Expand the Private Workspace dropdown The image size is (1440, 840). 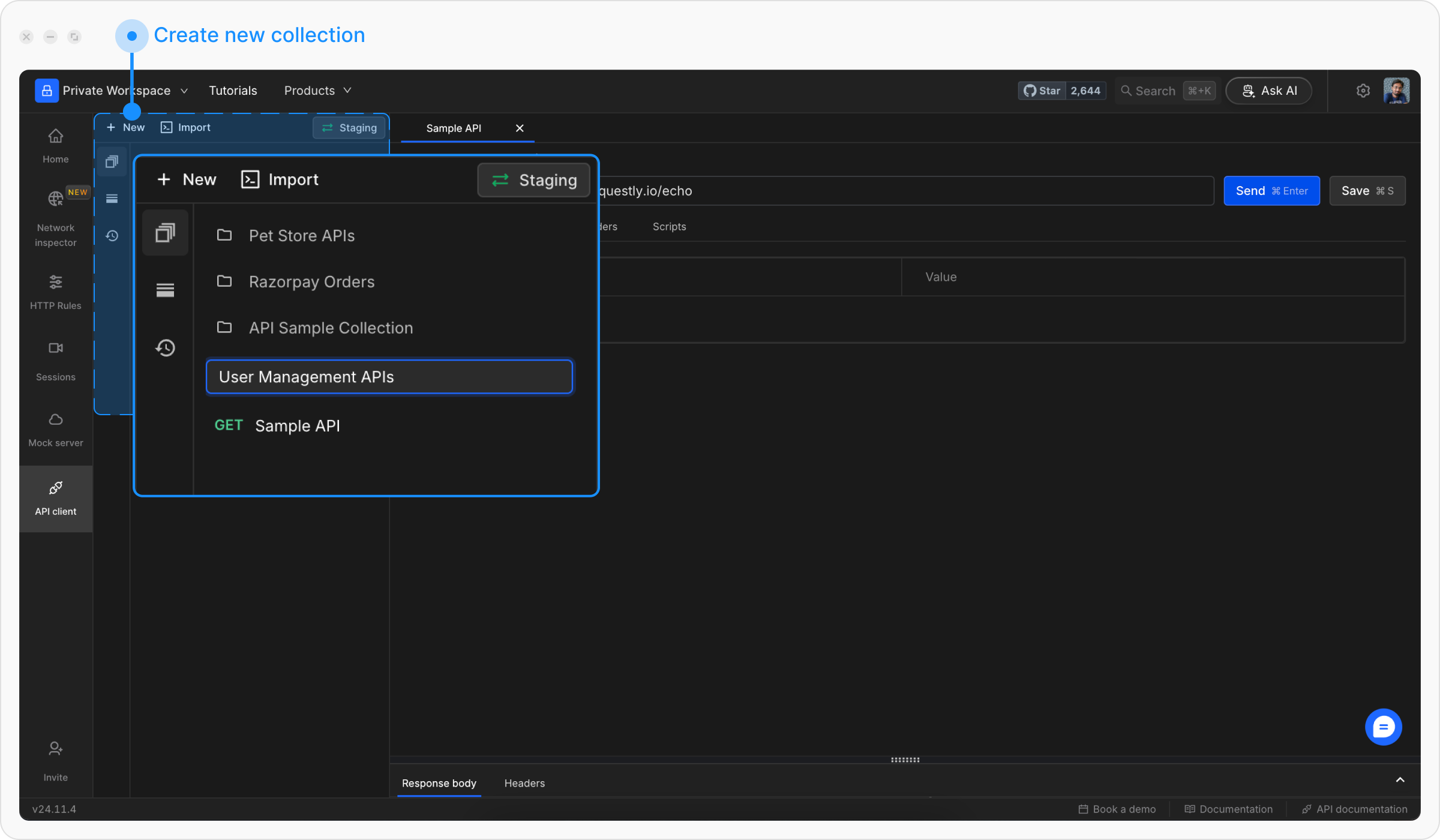(x=112, y=91)
